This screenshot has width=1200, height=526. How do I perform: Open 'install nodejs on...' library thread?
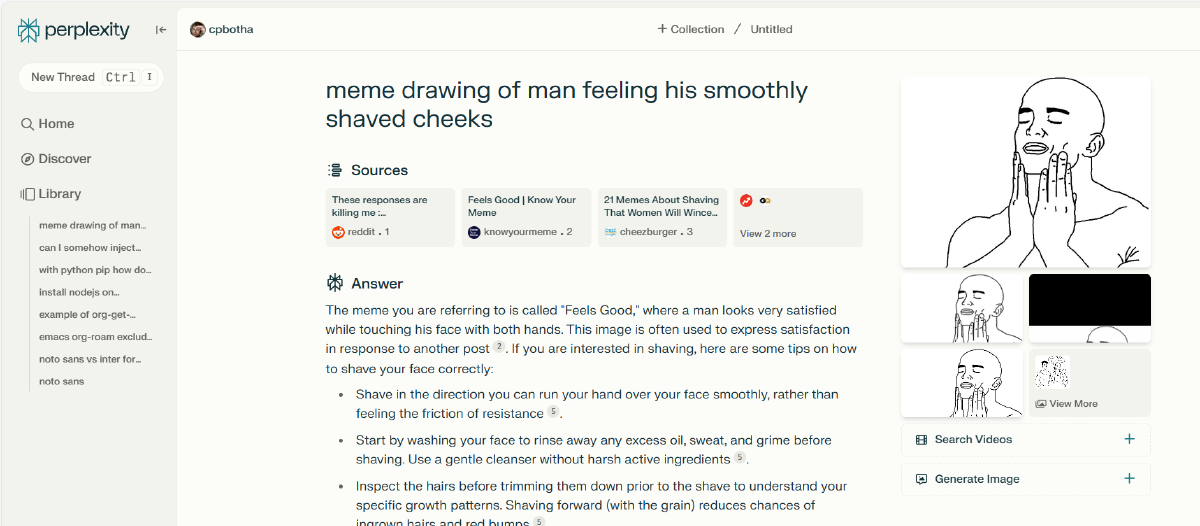[x=79, y=292]
